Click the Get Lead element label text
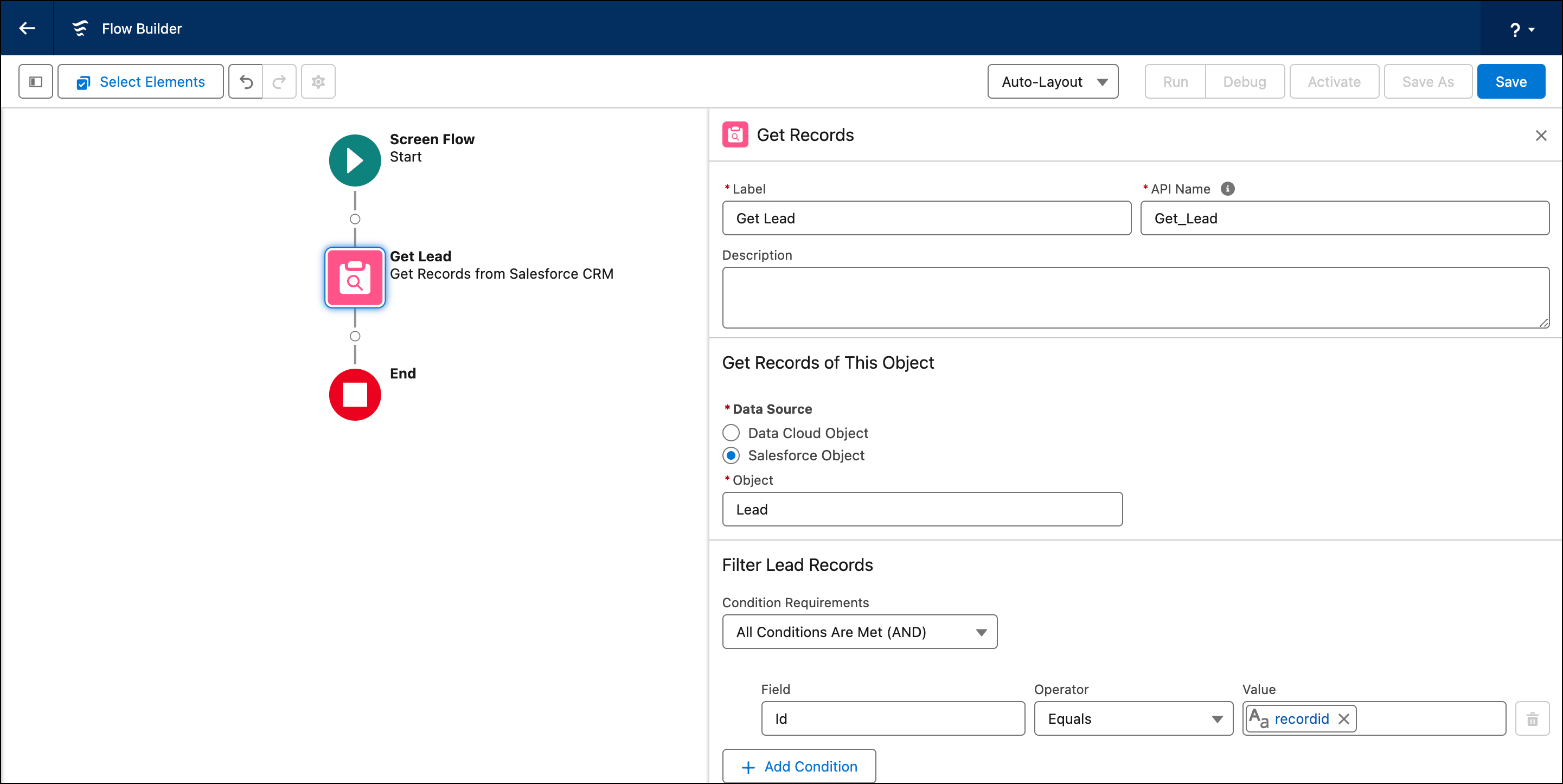 (420, 256)
